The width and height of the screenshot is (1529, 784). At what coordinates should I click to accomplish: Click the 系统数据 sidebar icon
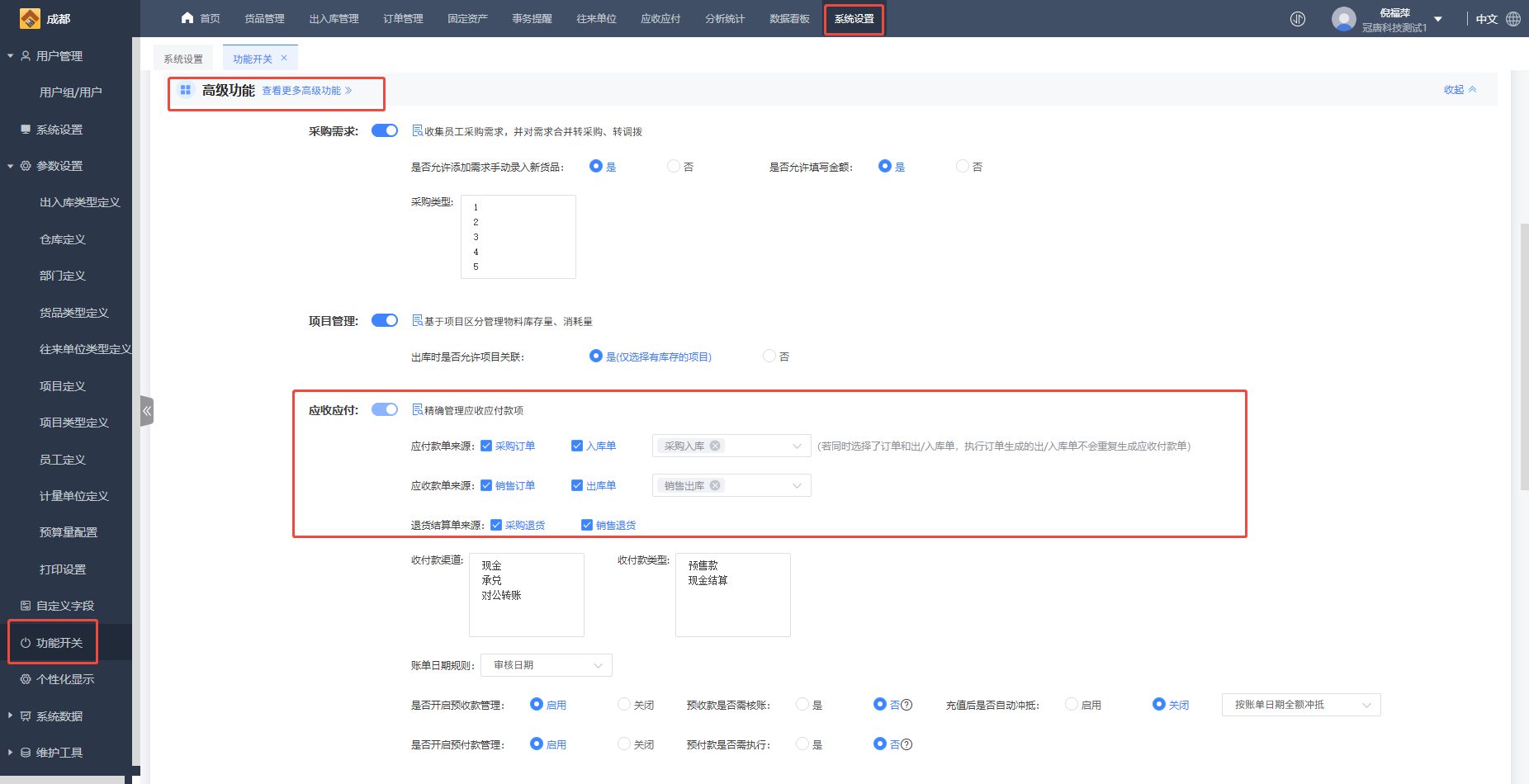tap(26, 716)
